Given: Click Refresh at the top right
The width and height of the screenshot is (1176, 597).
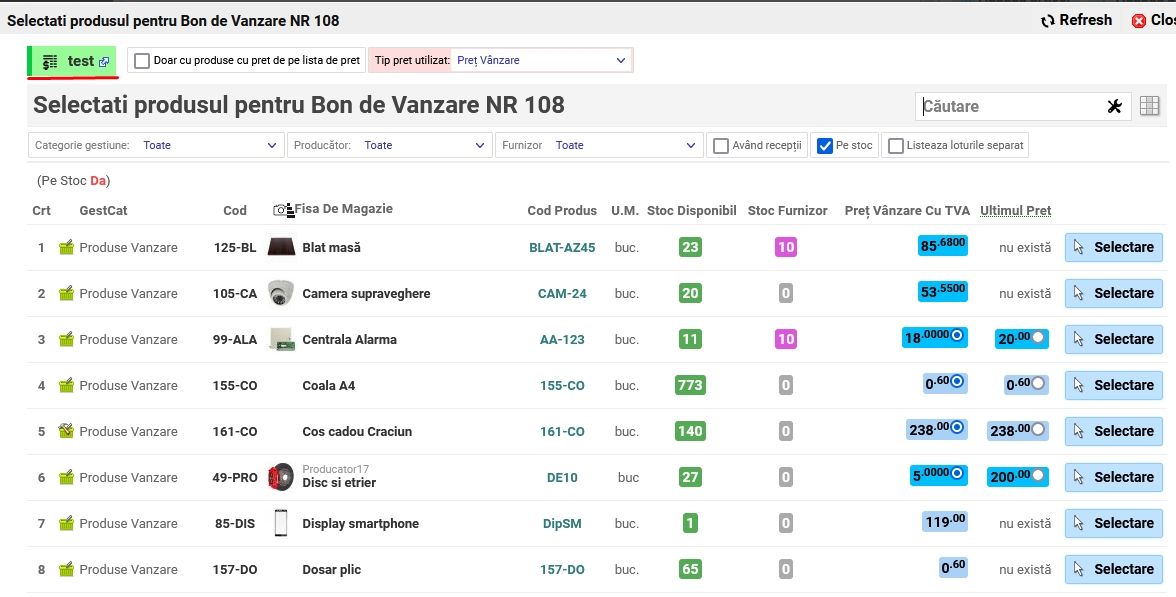Looking at the screenshot, I should [1076, 20].
